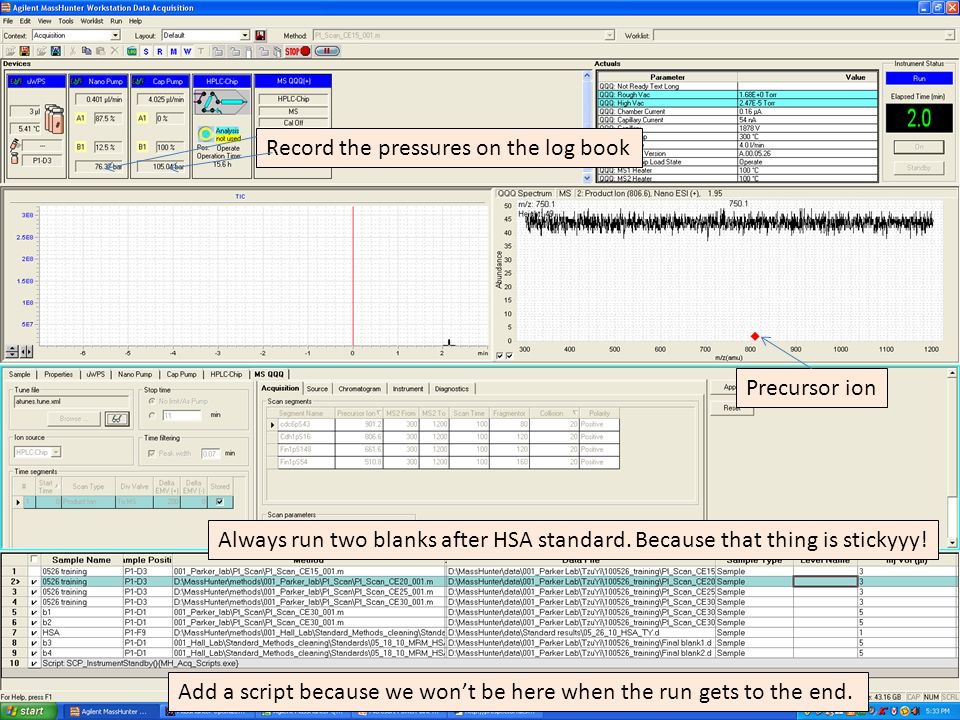Click the blue W toolbar icon
This screenshot has height=720, width=960.
[x=187, y=51]
